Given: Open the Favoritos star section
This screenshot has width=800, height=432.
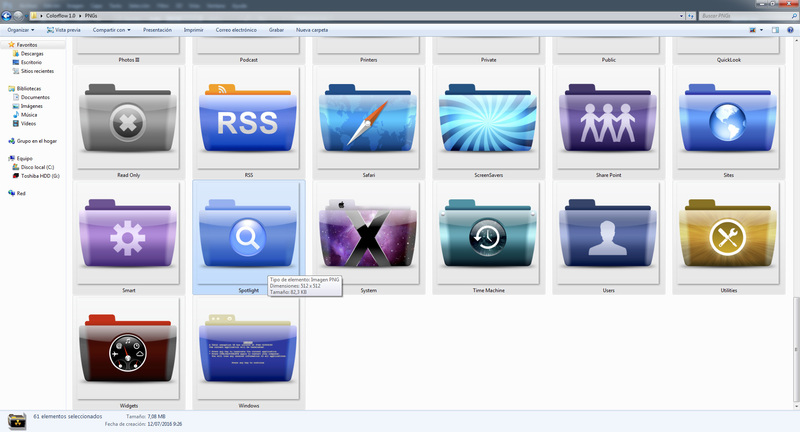Looking at the screenshot, I should coord(22,45).
